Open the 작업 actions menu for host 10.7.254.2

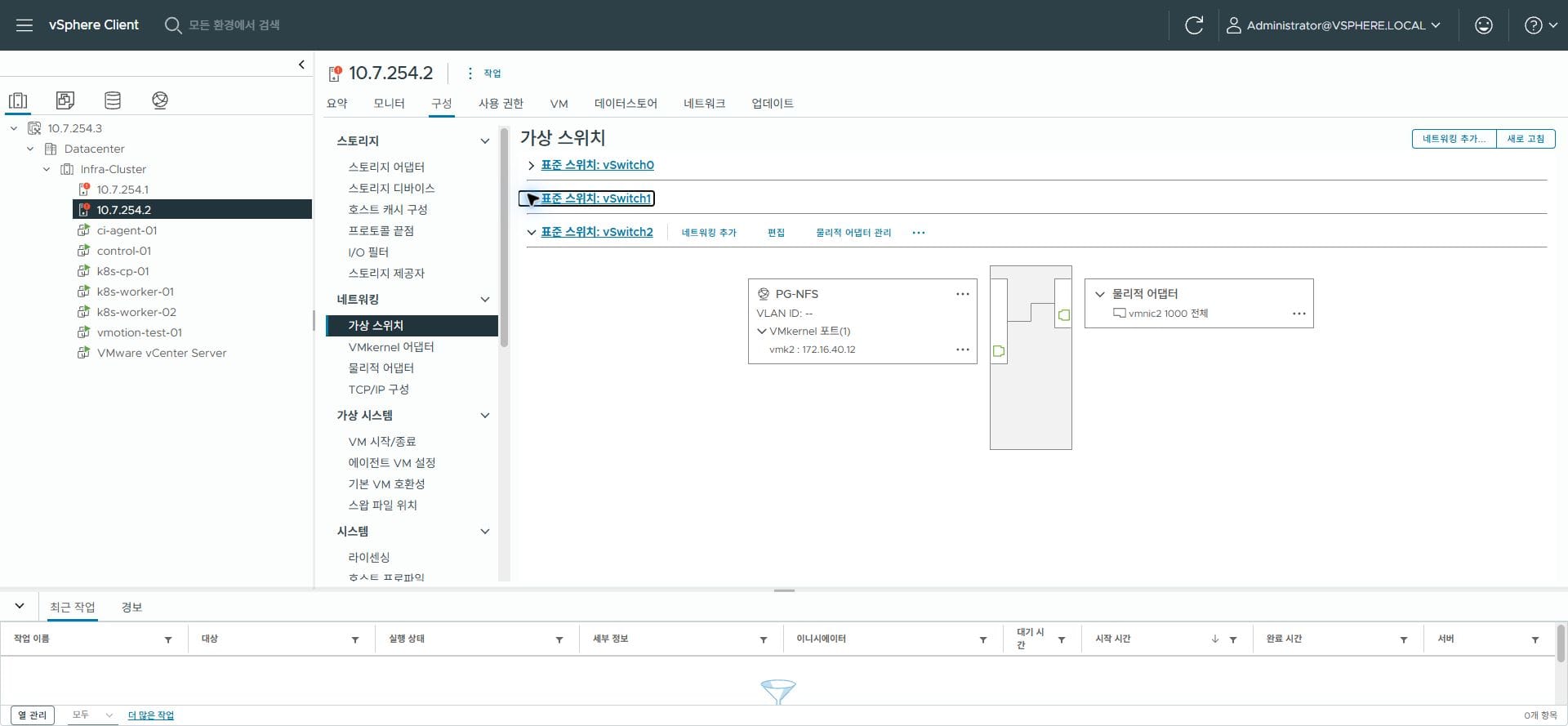click(x=483, y=73)
